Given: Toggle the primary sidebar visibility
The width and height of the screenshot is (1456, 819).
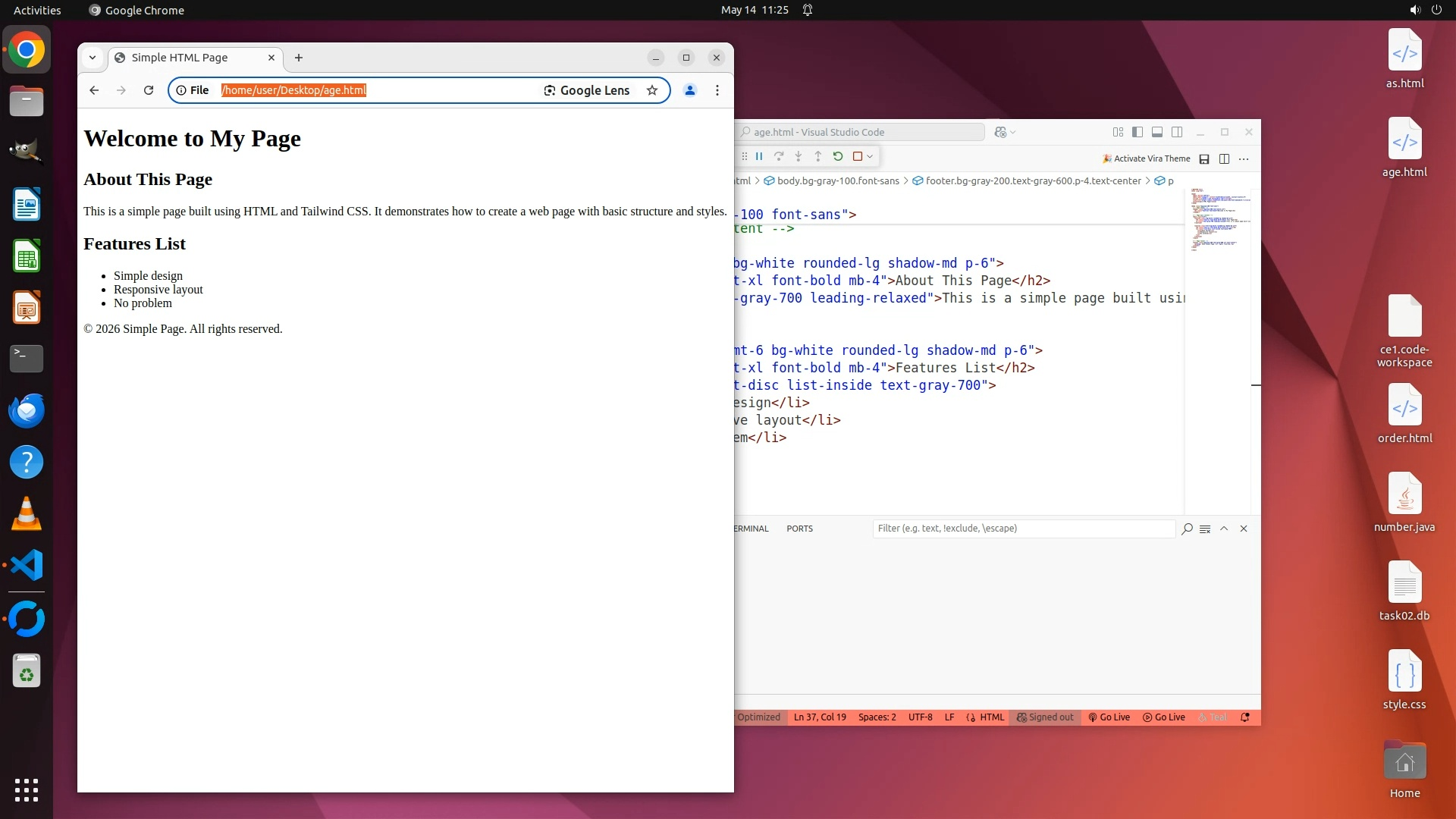Looking at the screenshot, I should click(x=1137, y=132).
